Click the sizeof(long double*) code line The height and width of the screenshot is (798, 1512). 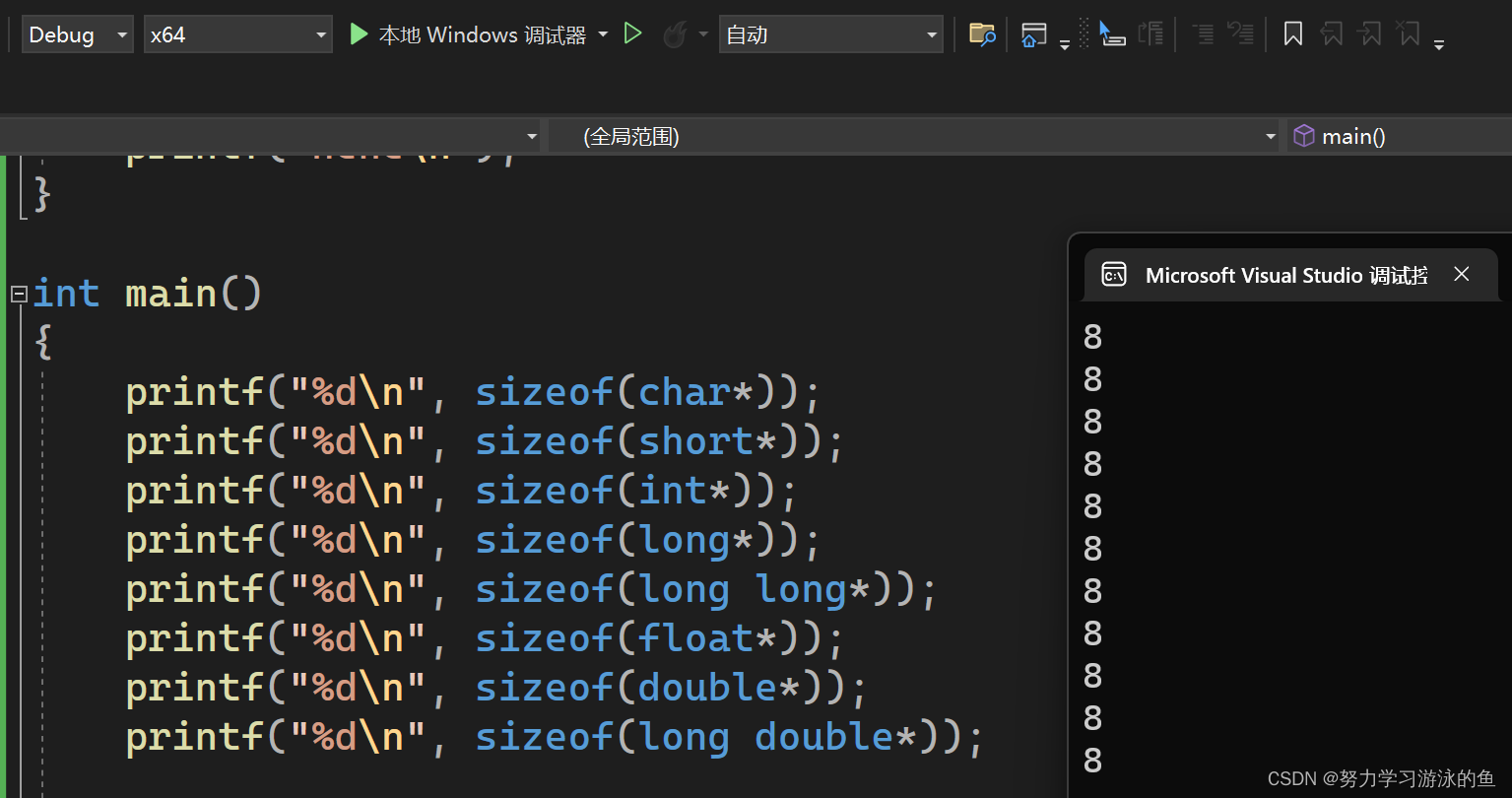point(555,737)
